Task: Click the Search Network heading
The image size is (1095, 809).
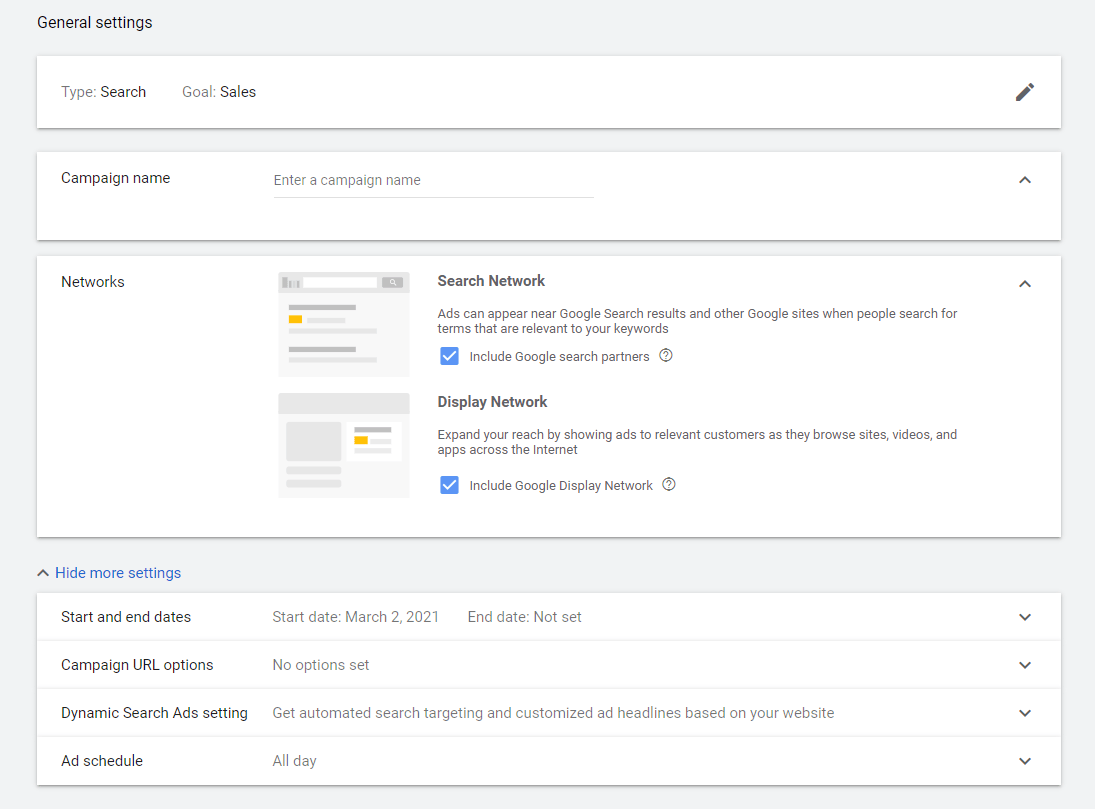Action: 491,281
